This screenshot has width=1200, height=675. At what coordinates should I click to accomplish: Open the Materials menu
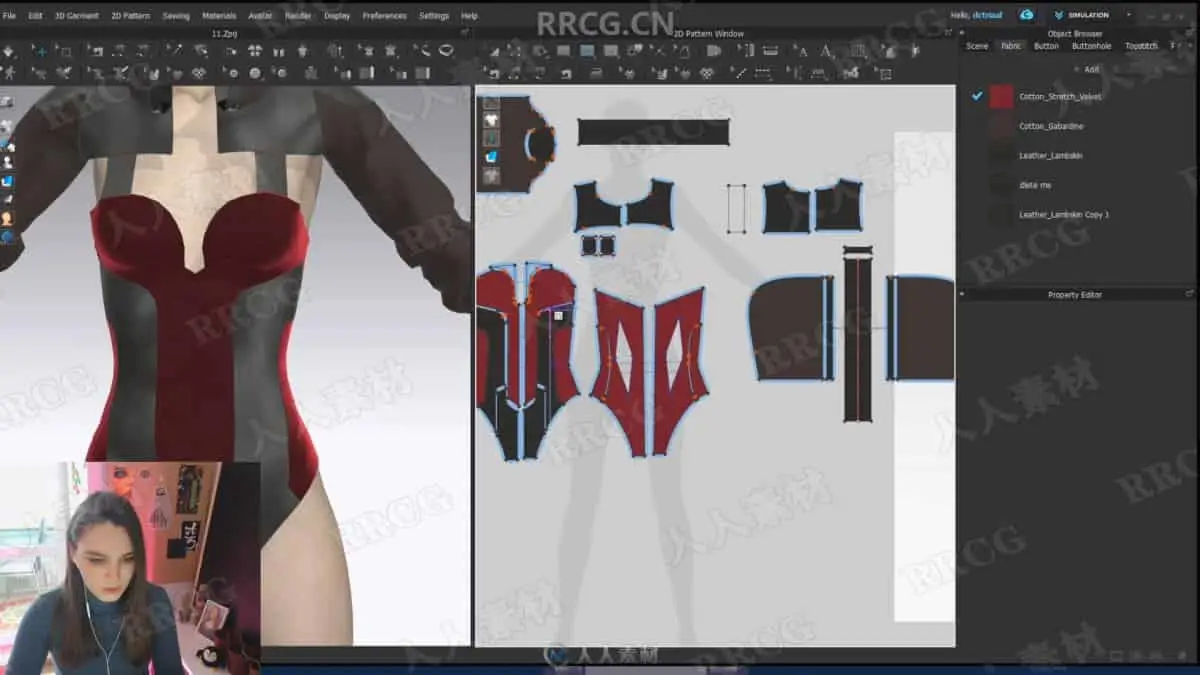point(219,16)
